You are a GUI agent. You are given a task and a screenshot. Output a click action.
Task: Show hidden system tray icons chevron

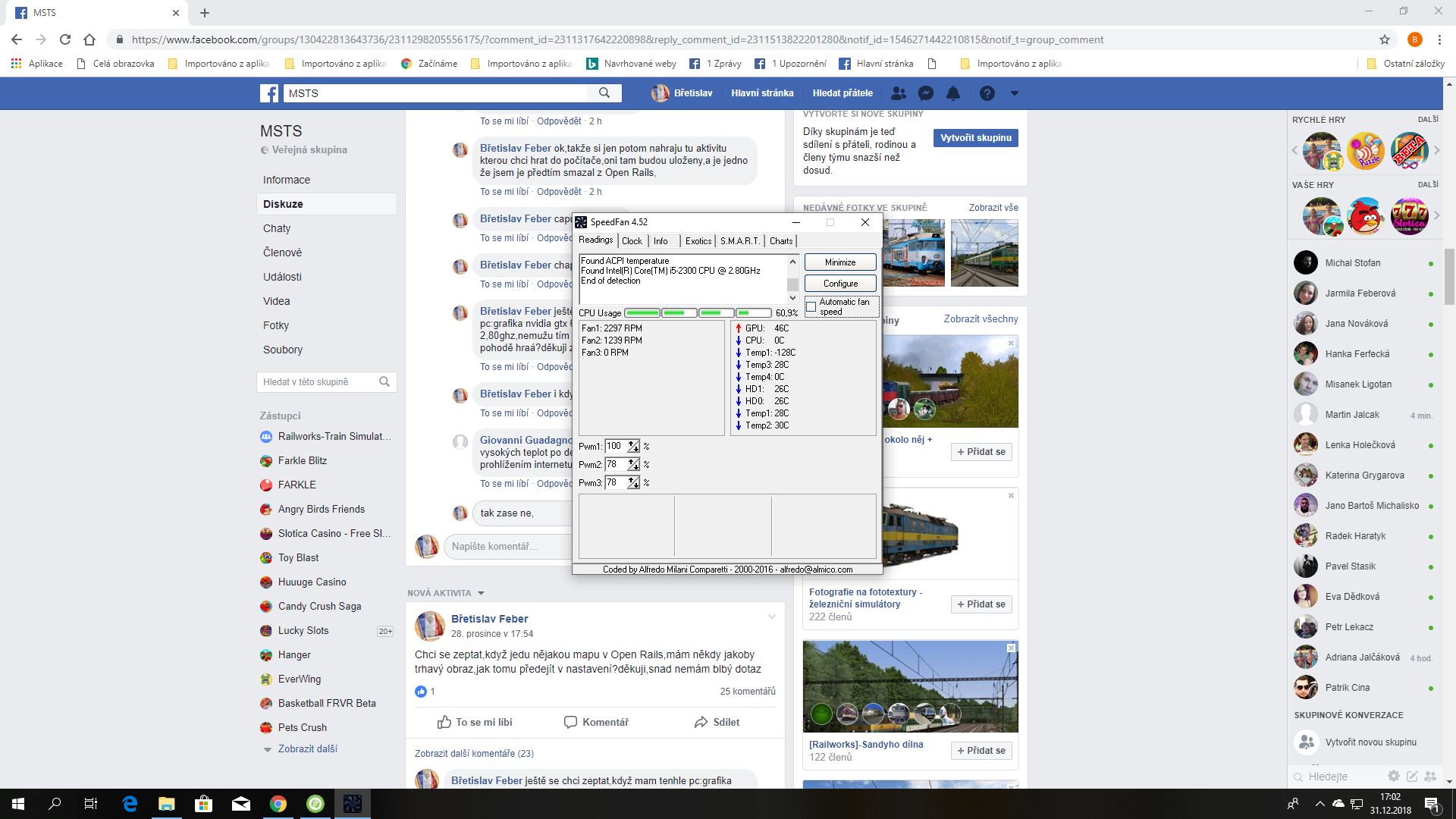coord(1320,804)
